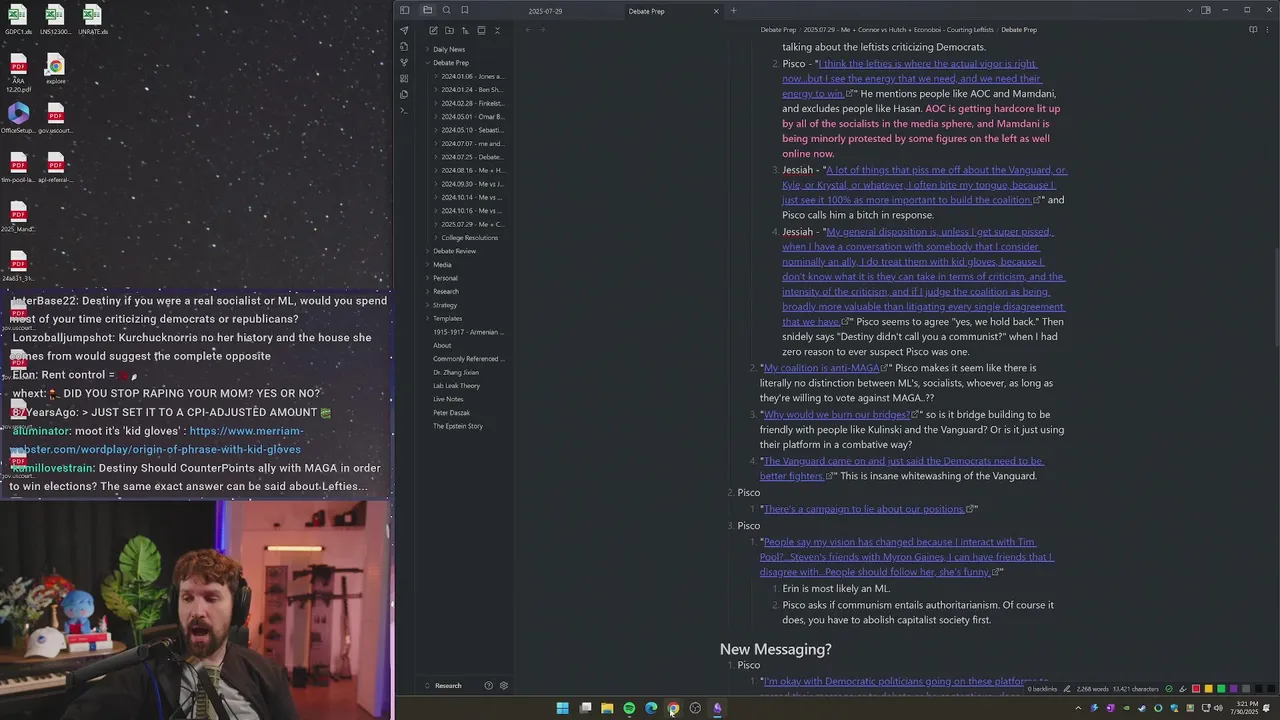Viewport: 1280px width, 720px height.
Task: Create a new note icon
Action: coord(433,30)
